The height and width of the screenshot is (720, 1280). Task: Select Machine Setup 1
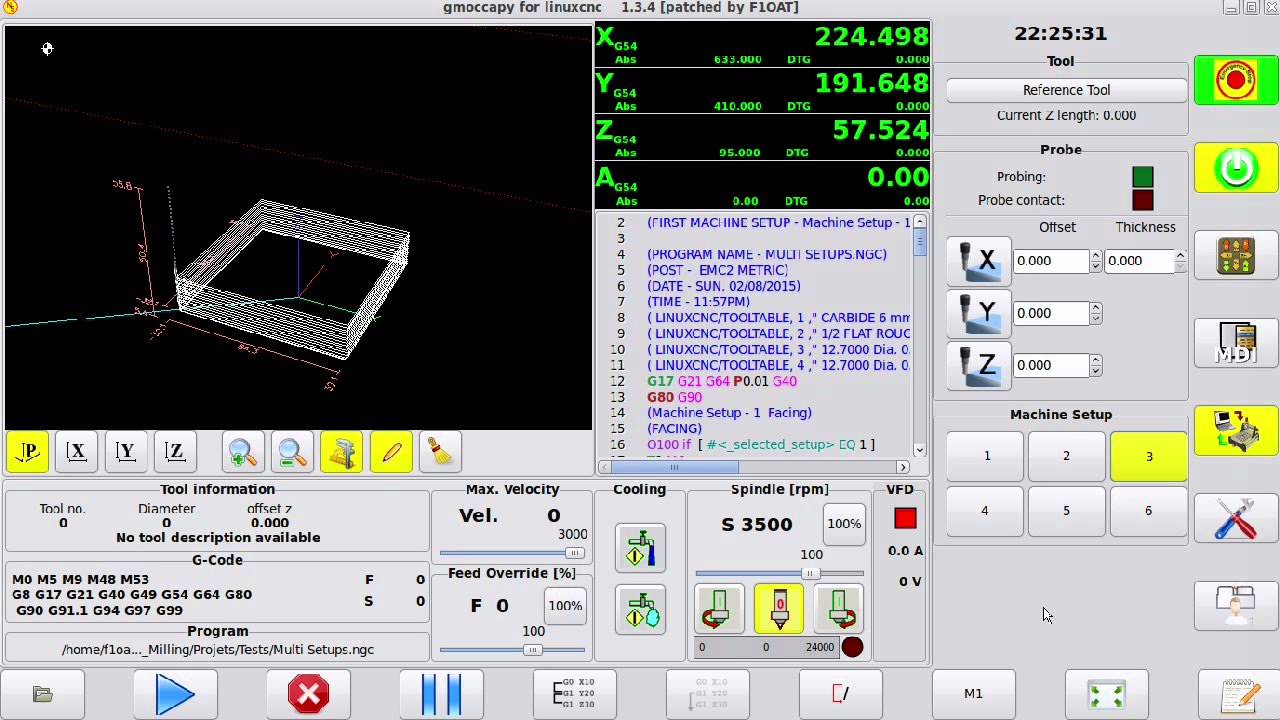pos(985,455)
